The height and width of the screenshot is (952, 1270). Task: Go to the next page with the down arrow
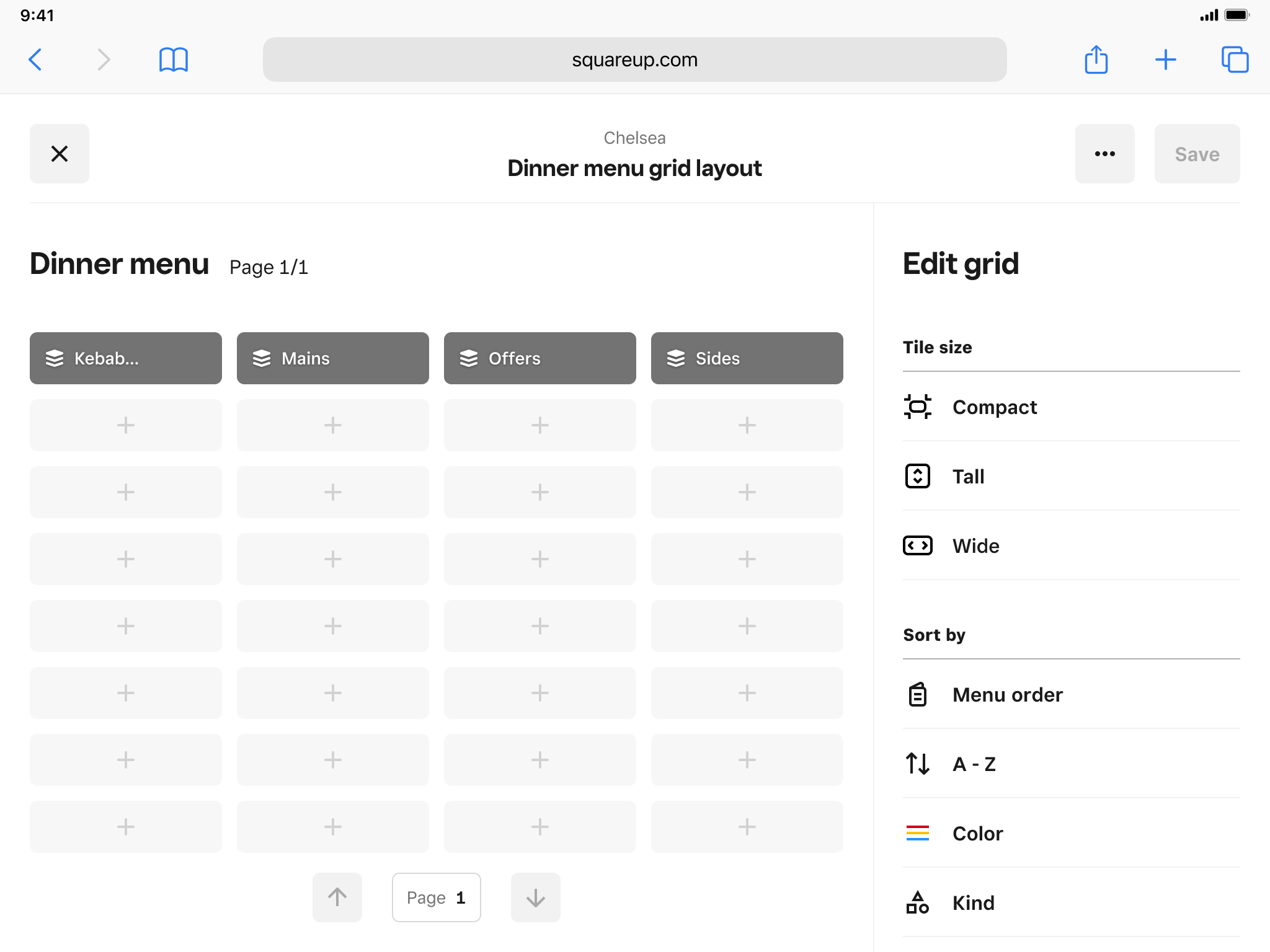click(x=536, y=897)
